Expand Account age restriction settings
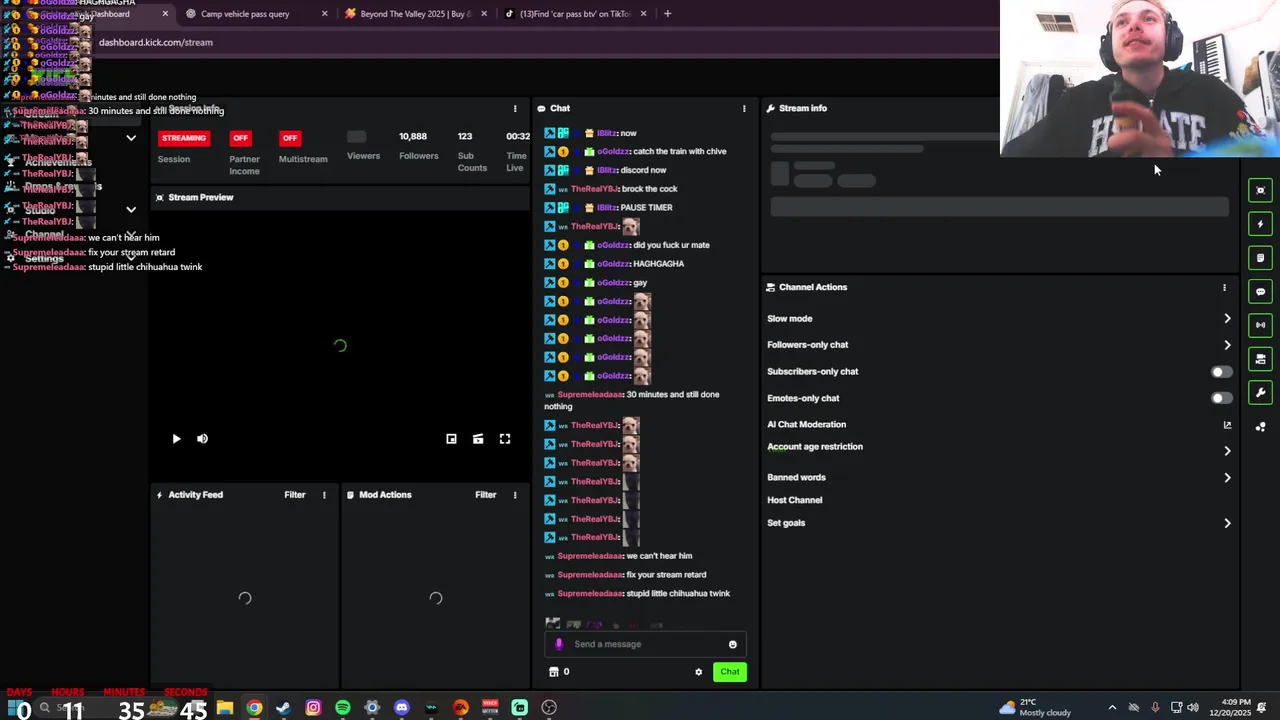 pos(1227,451)
